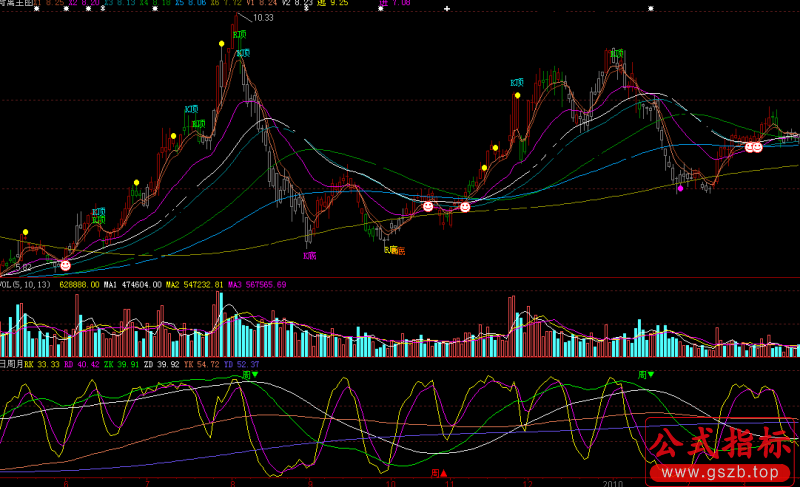Click the magenta MA3 volume average value
The height and width of the screenshot is (487, 800).
[x=257, y=285]
